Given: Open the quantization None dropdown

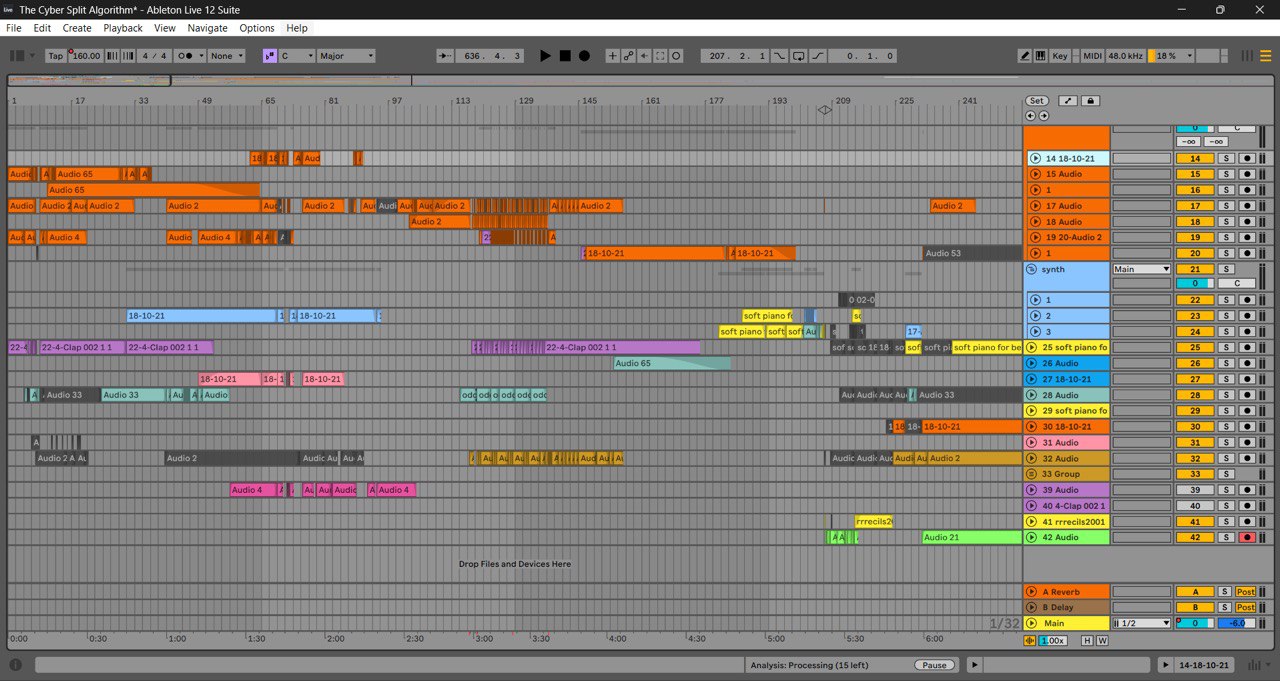Looking at the screenshot, I should (226, 56).
